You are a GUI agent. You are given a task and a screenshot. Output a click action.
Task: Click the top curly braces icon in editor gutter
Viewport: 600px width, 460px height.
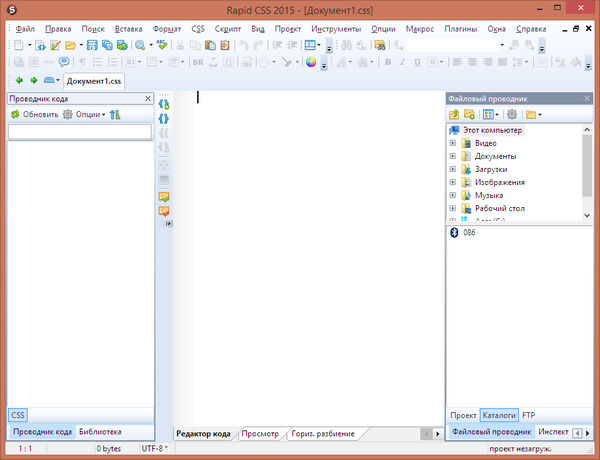point(164,104)
